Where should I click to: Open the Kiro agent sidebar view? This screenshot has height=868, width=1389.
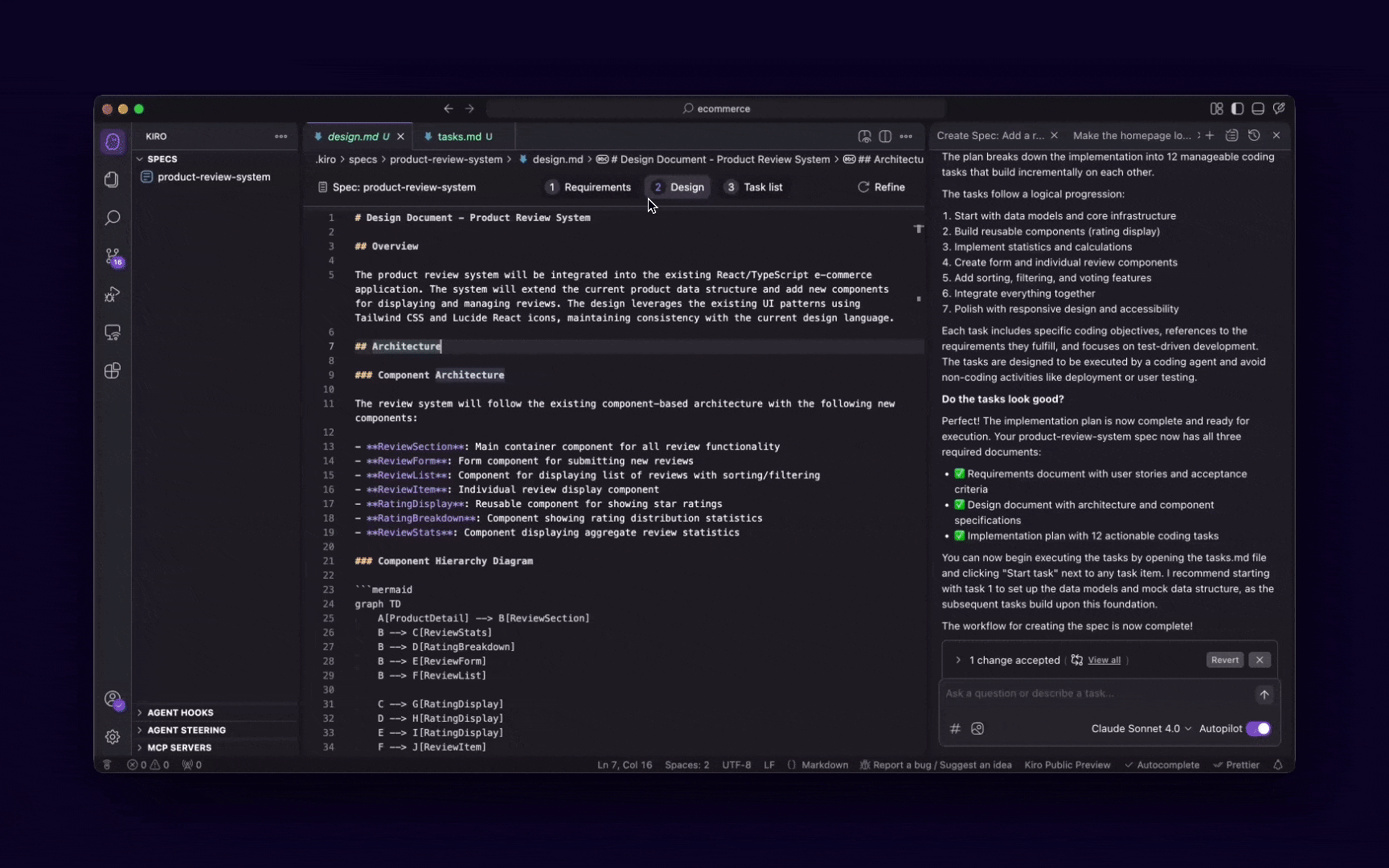pos(113,141)
